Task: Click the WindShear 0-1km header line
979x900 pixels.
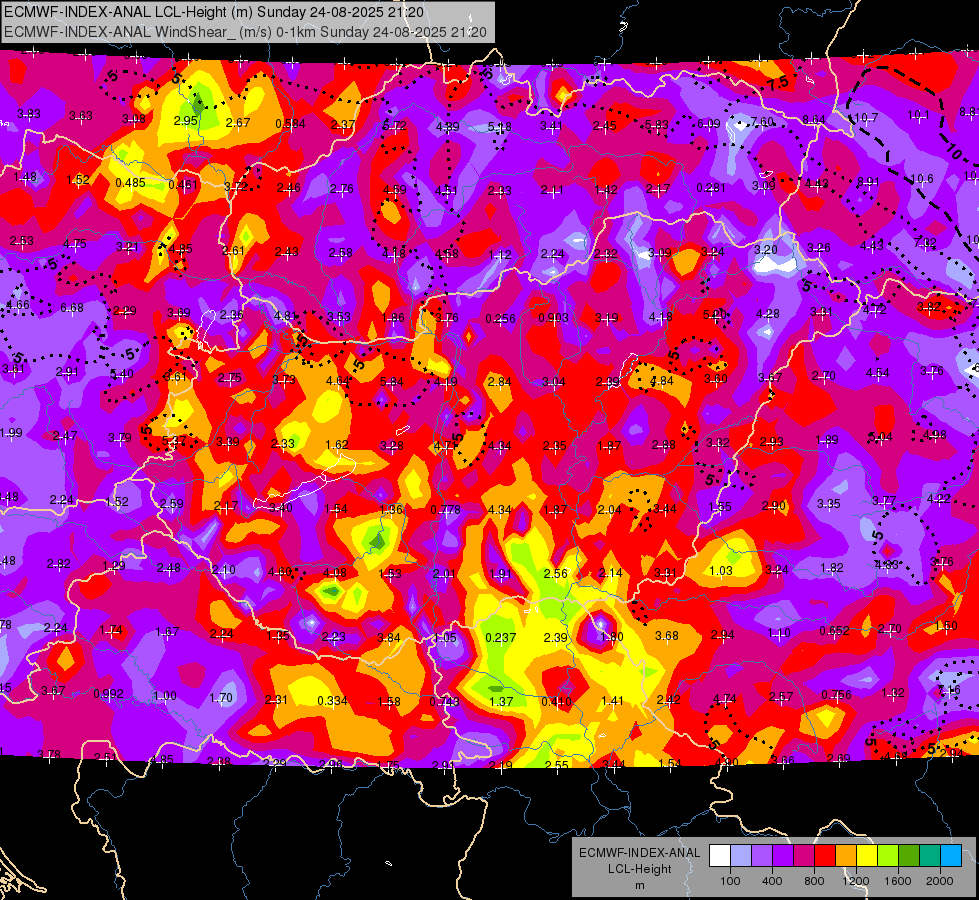Action: point(245,32)
